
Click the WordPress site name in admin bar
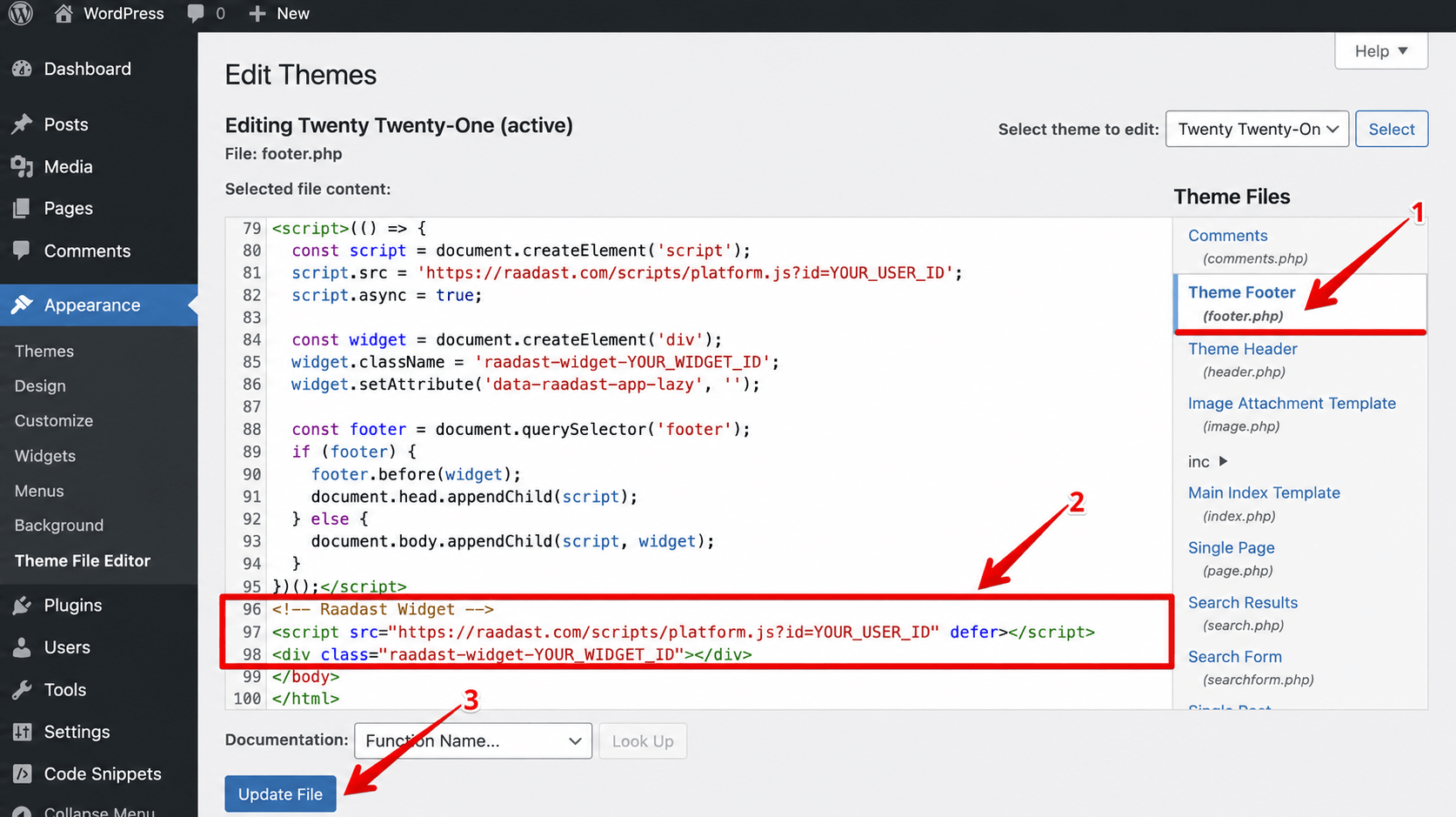[124, 13]
